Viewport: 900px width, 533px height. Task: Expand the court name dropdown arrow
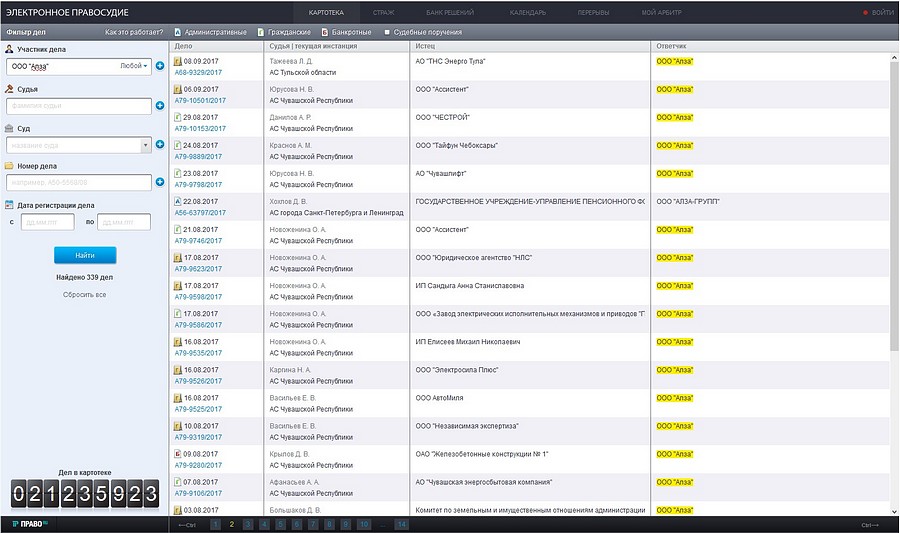(x=146, y=145)
